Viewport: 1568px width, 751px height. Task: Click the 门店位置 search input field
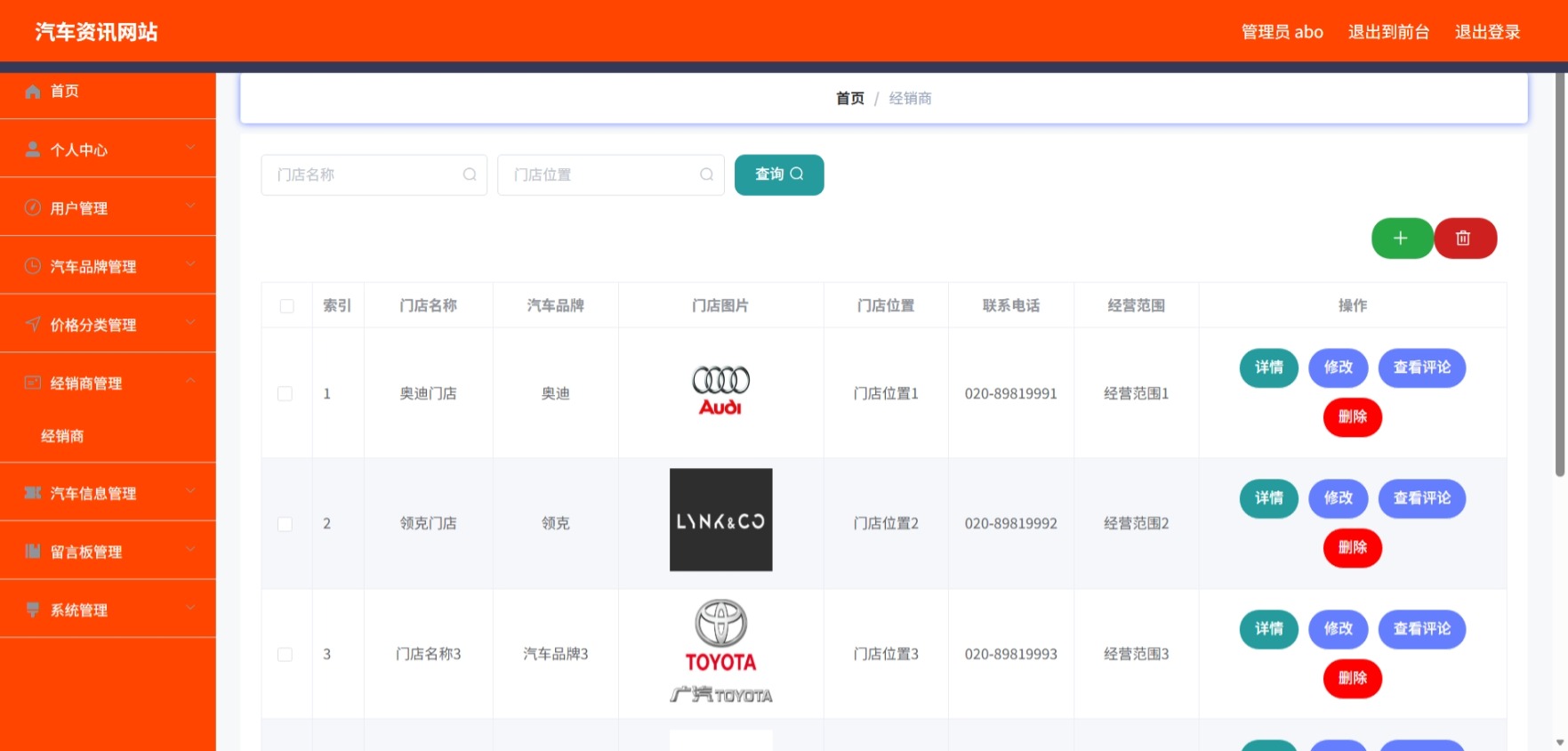[x=610, y=174]
